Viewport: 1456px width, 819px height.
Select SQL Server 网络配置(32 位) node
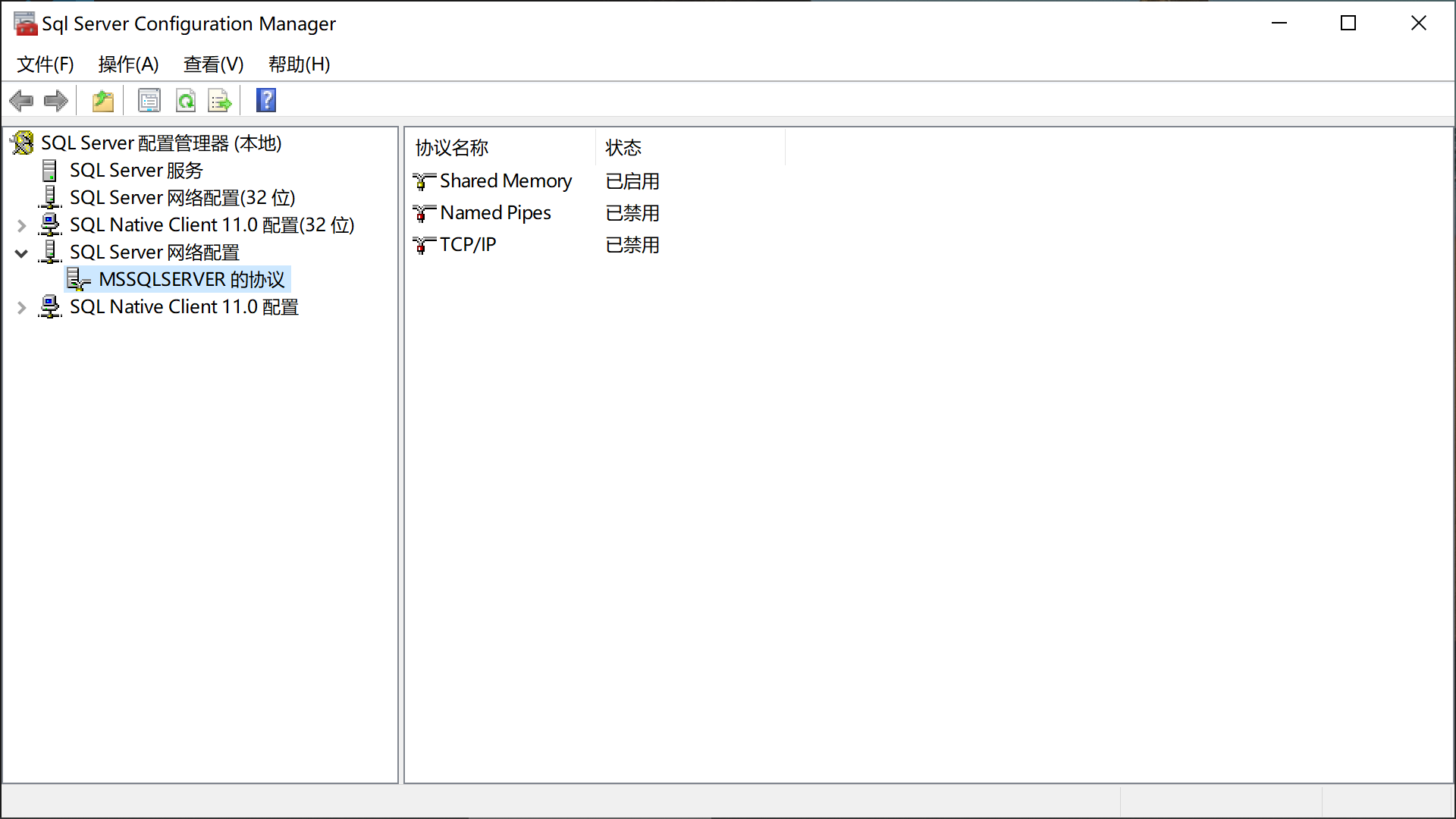coord(182,198)
